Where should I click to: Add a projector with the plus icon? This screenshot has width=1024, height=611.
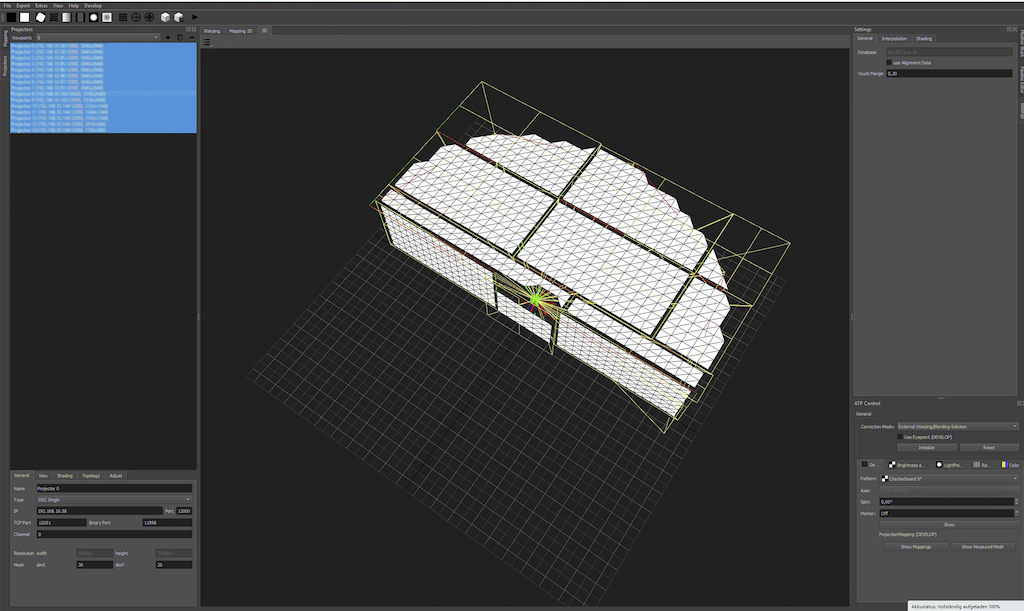pyautogui.click(x=167, y=38)
